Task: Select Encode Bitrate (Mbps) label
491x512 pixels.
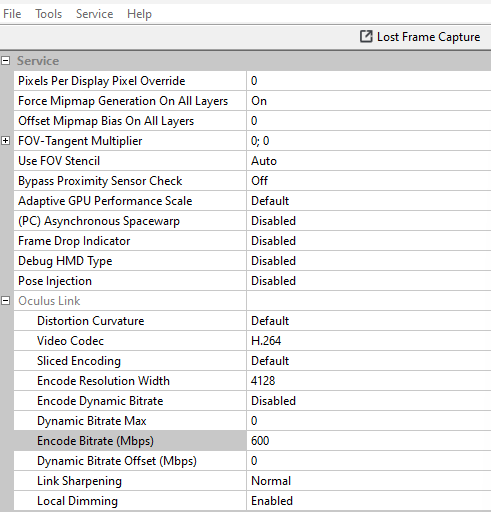Action: pos(95,441)
